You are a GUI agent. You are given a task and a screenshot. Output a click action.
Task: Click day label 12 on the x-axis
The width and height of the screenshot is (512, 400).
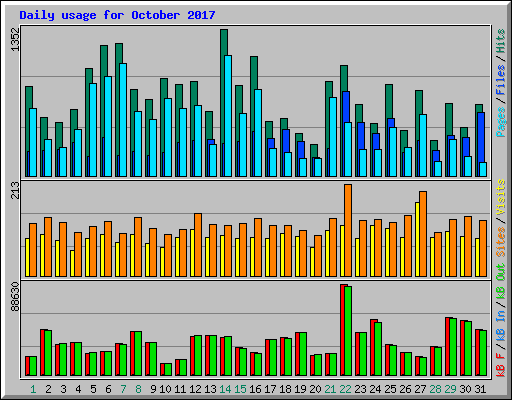tap(195, 389)
